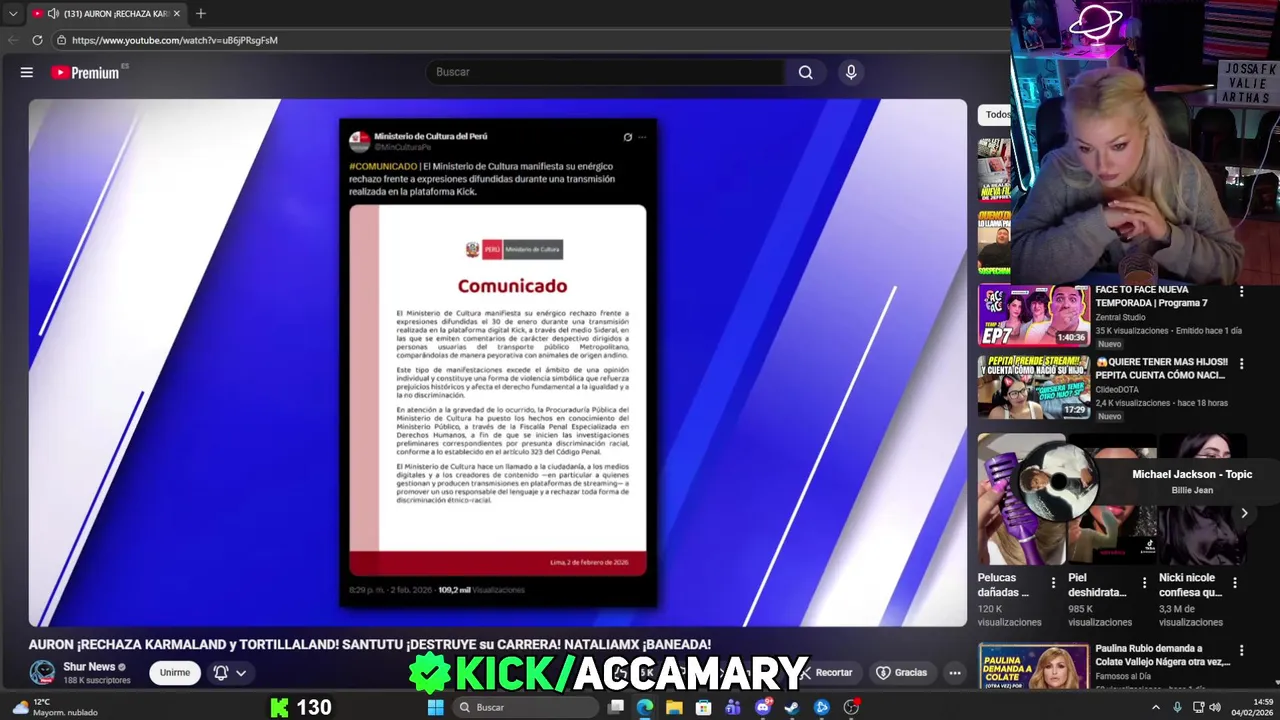Open FACE TO FACE NUEVA TEMPORADA title
Image resolution: width=1280 pixels, height=720 pixels.
(1151, 296)
